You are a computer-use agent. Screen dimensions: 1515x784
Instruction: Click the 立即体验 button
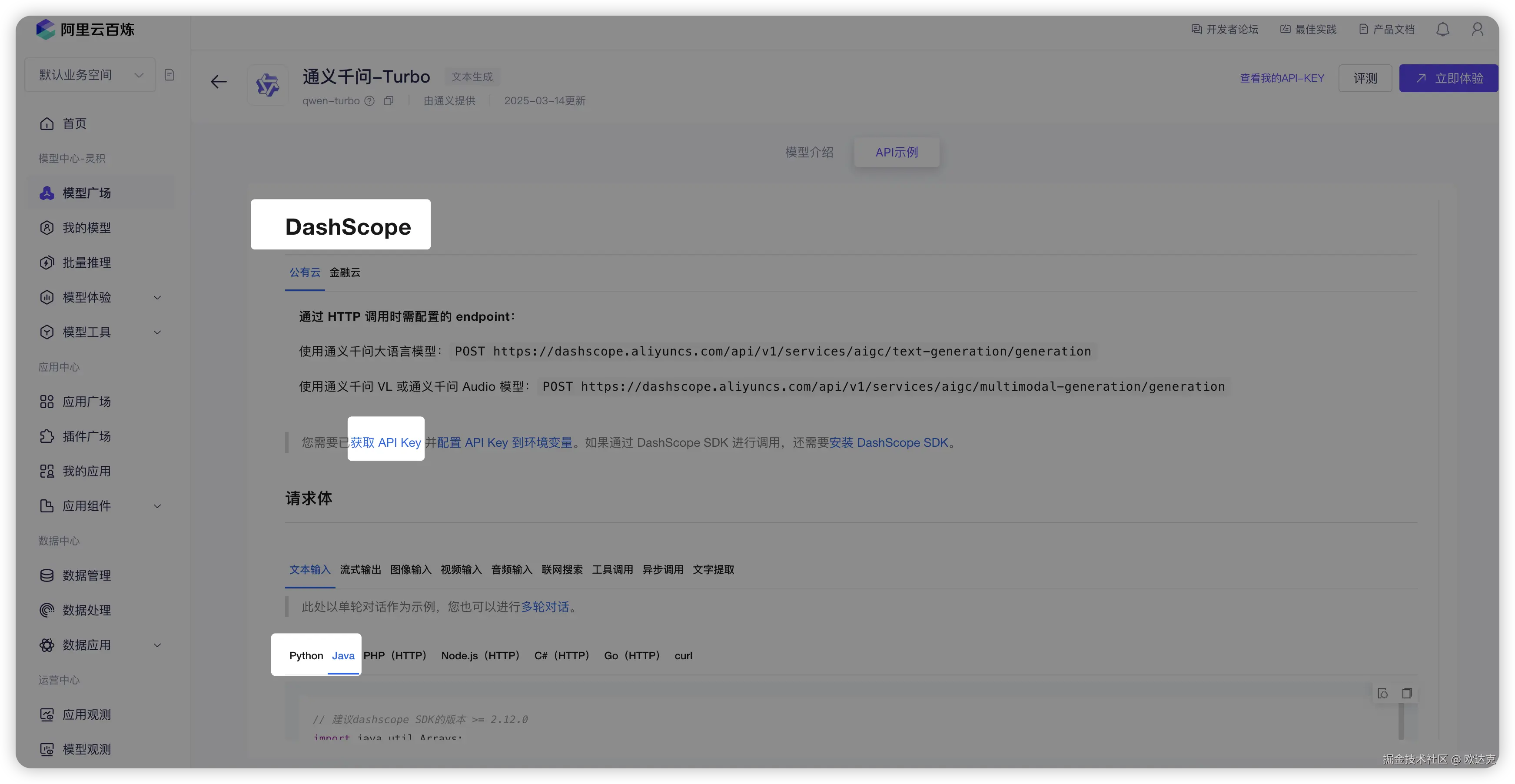pyautogui.click(x=1448, y=78)
